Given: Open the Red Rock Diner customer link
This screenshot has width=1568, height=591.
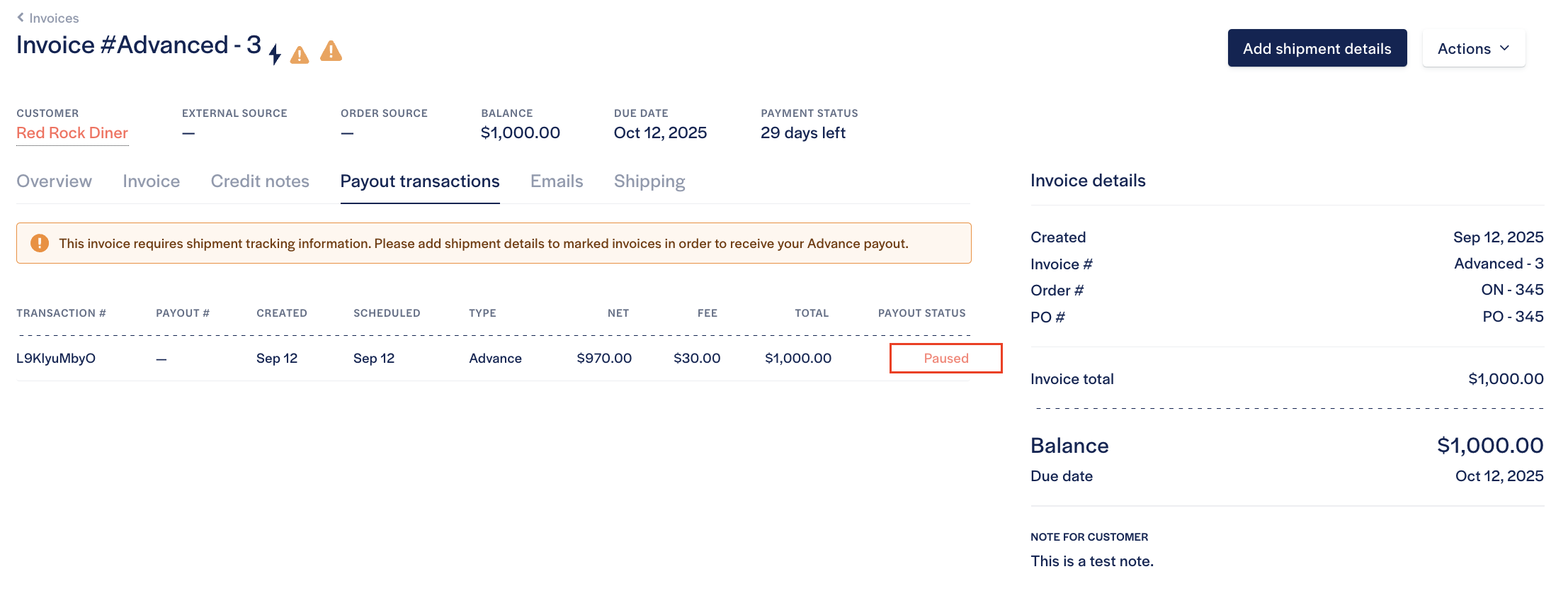Looking at the screenshot, I should (x=72, y=133).
